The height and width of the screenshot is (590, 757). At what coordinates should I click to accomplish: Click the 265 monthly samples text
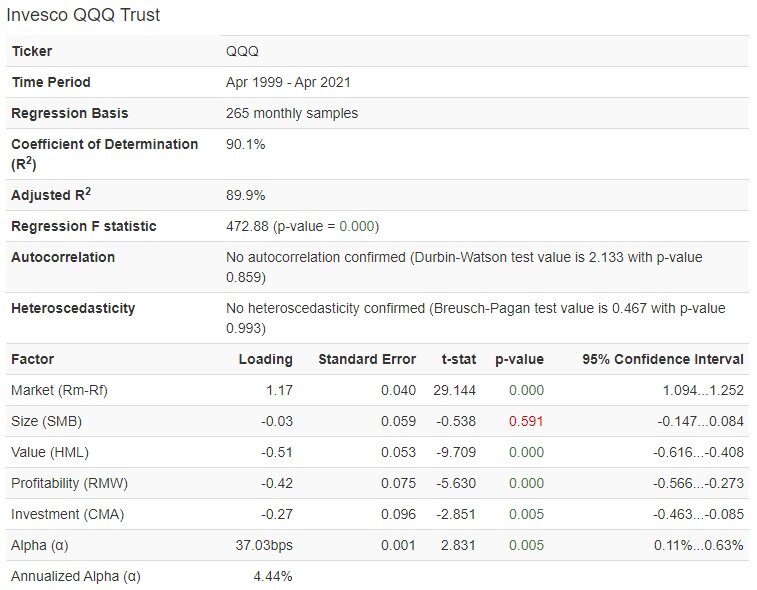(x=292, y=113)
